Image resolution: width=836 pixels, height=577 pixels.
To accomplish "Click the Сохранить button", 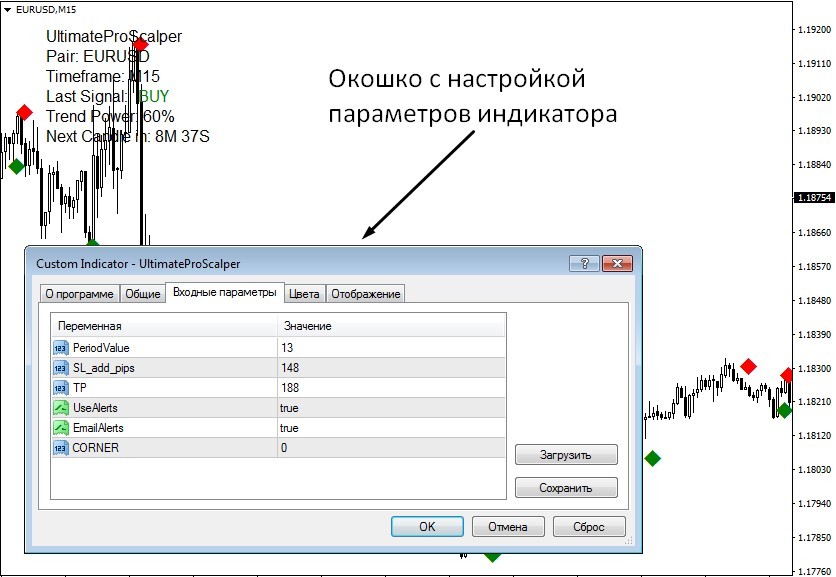I will 566,488.
